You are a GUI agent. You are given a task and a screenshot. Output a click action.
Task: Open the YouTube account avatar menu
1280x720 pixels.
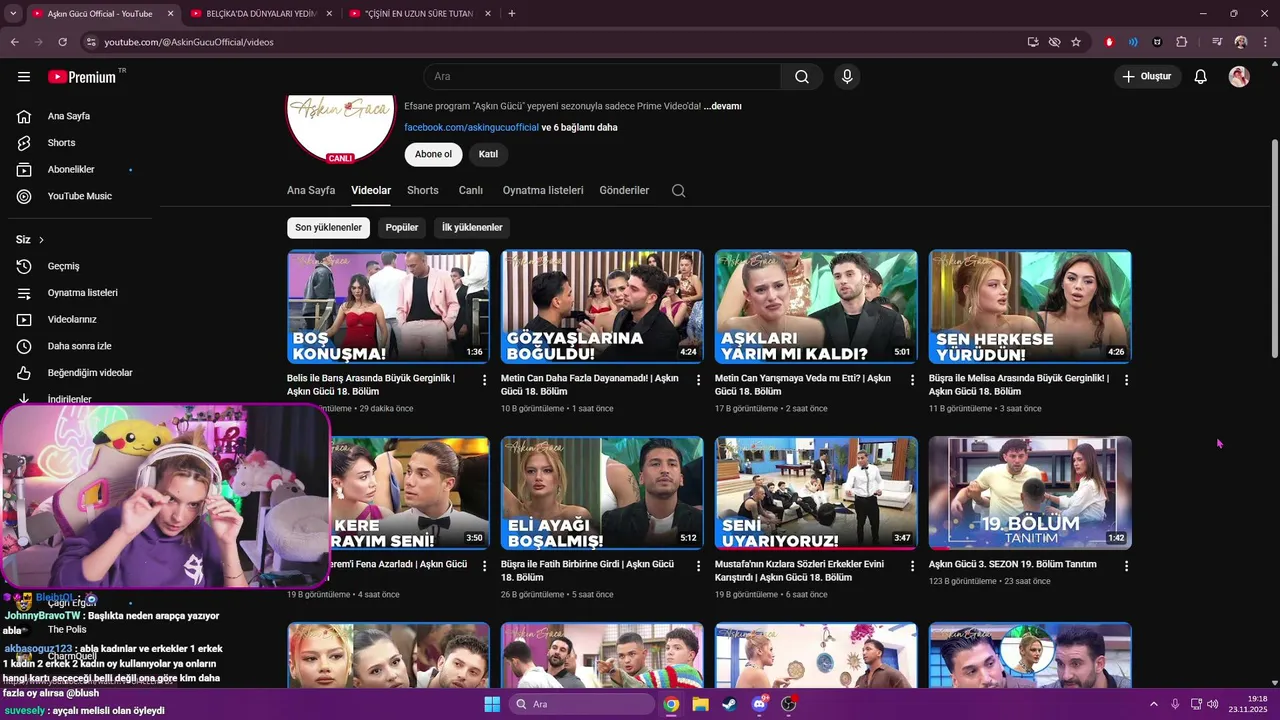[x=1239, y=77]
